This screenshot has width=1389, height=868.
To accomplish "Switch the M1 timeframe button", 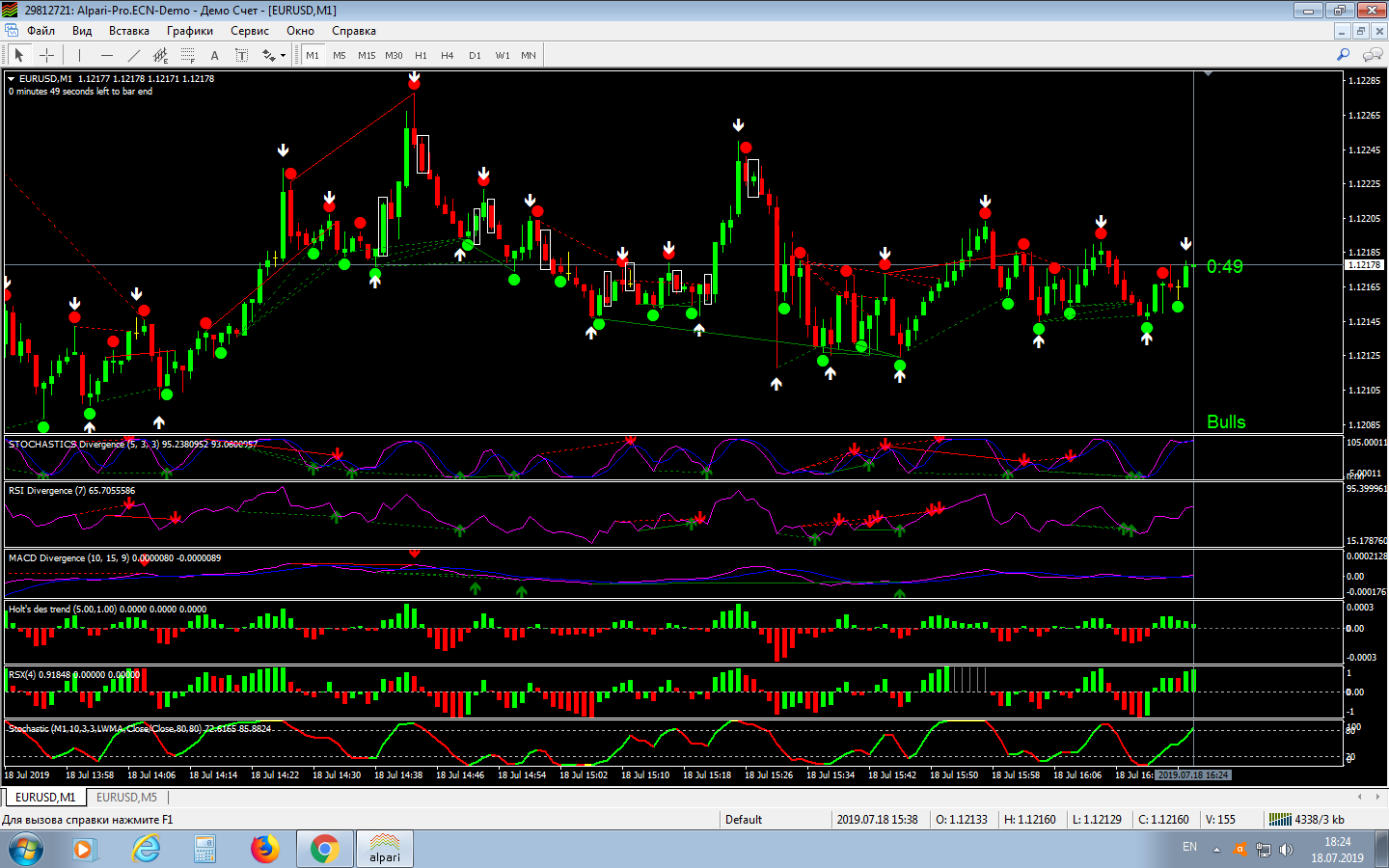I will [x=313, y=55].
